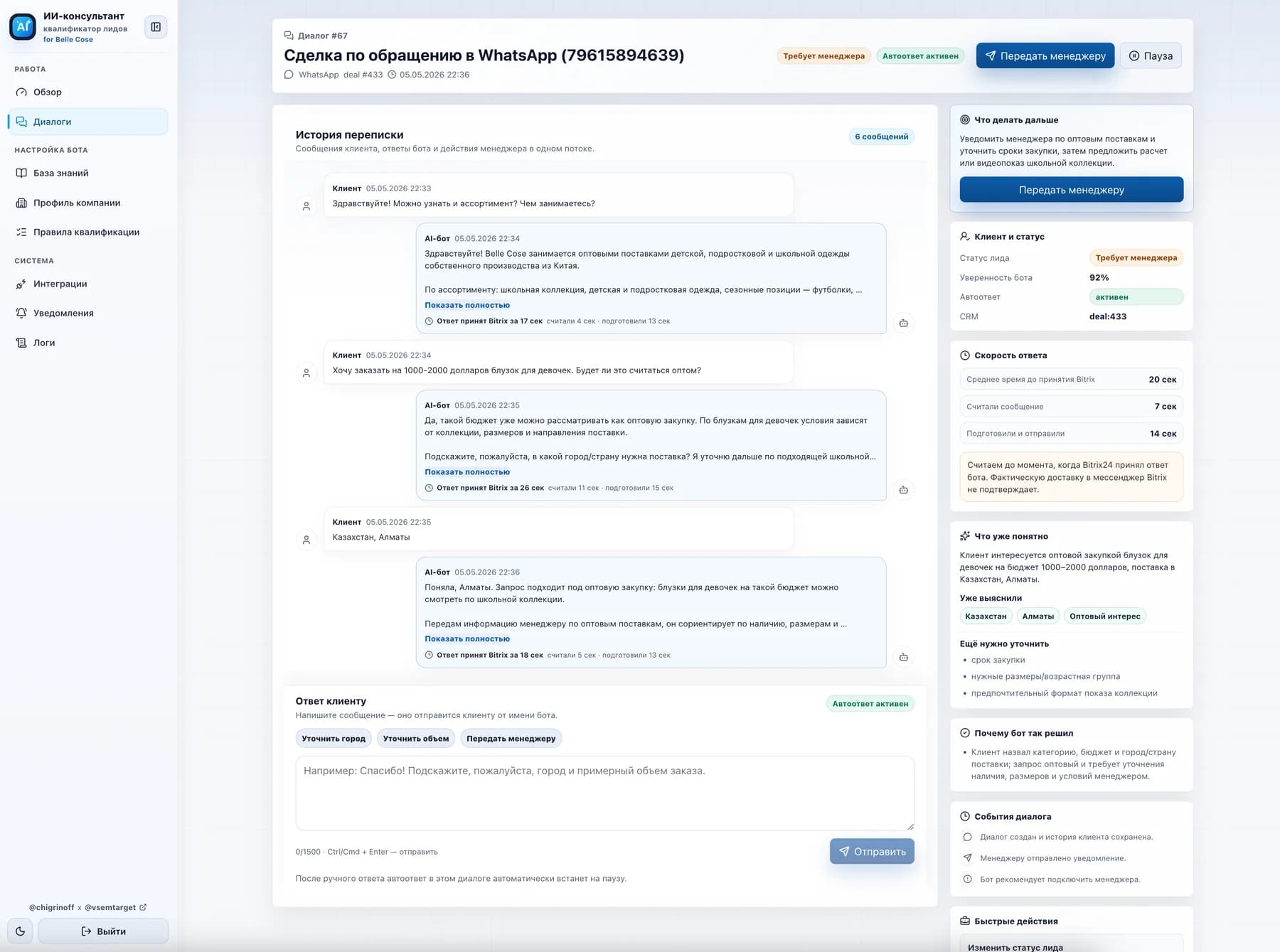This screenshot has width=1280, height=952.
Task: Click the Почему бот так решил check icon
Action: tap(965, 733)
